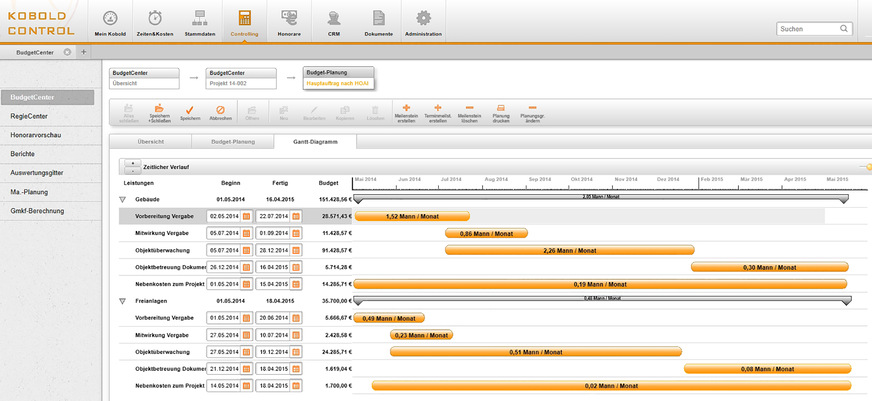Open calendar picker for Fertig date 28.12.2014

coord(295,249)
